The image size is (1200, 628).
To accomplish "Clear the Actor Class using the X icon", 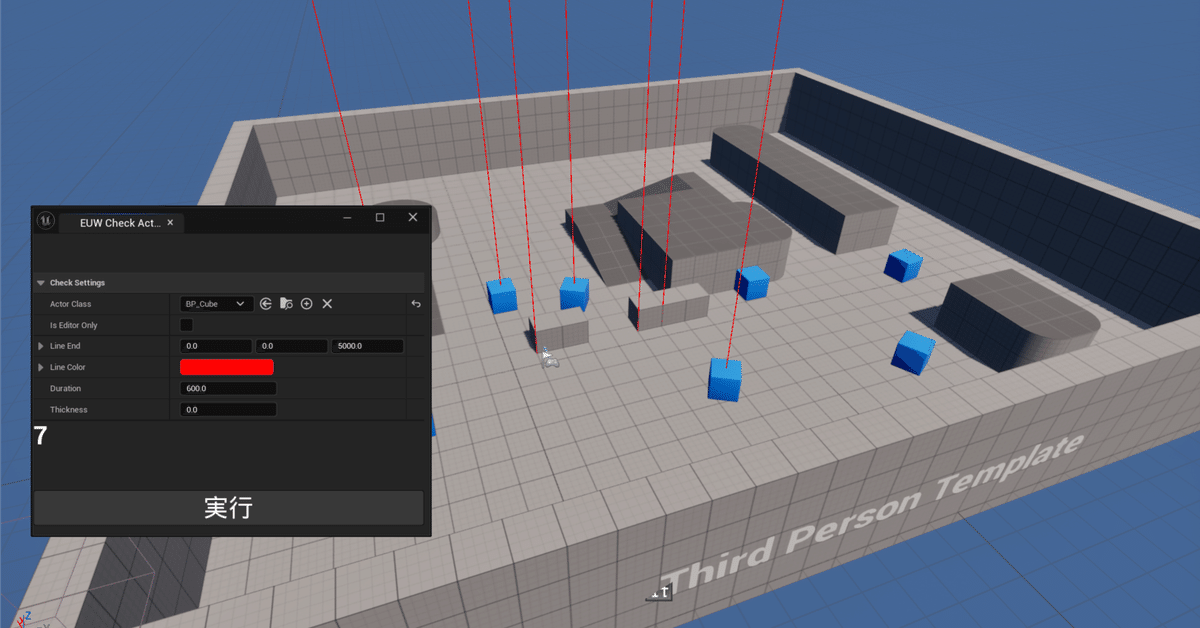I will point(327,303).
